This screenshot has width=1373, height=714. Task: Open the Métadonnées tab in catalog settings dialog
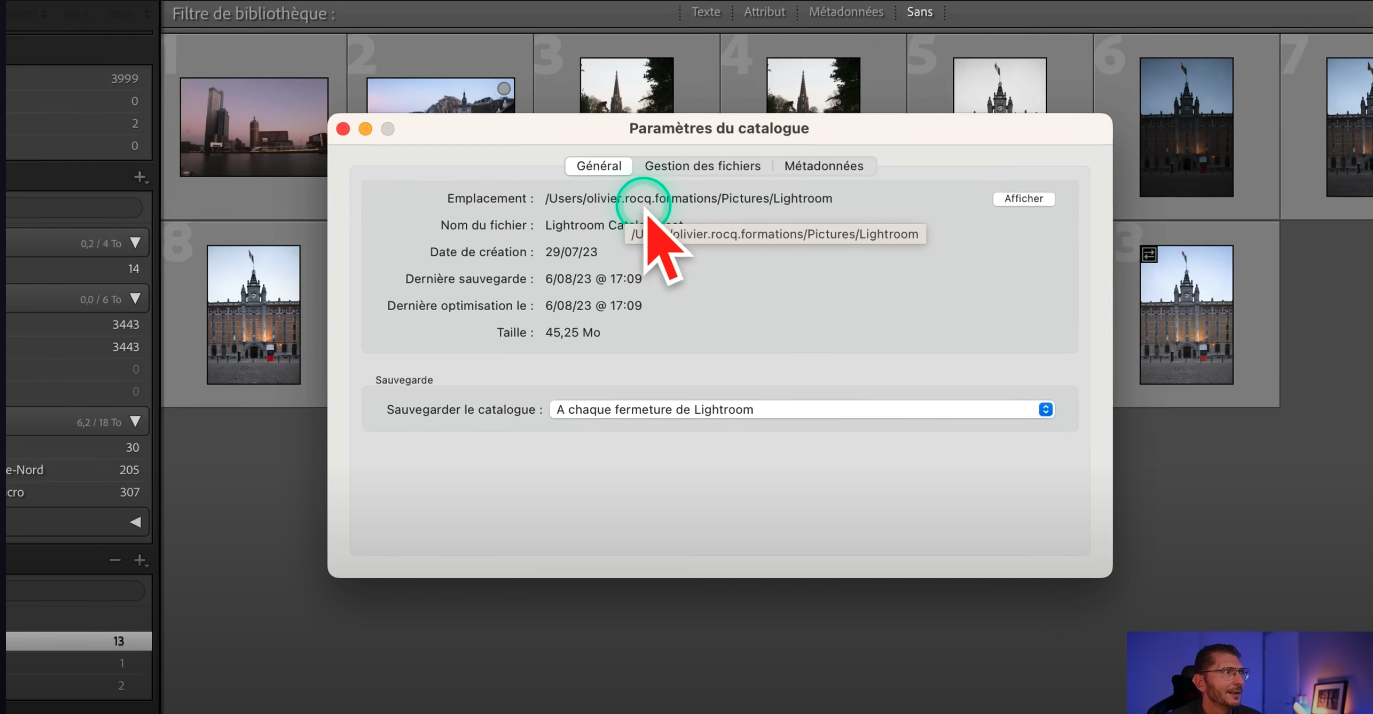coord(823,166)
